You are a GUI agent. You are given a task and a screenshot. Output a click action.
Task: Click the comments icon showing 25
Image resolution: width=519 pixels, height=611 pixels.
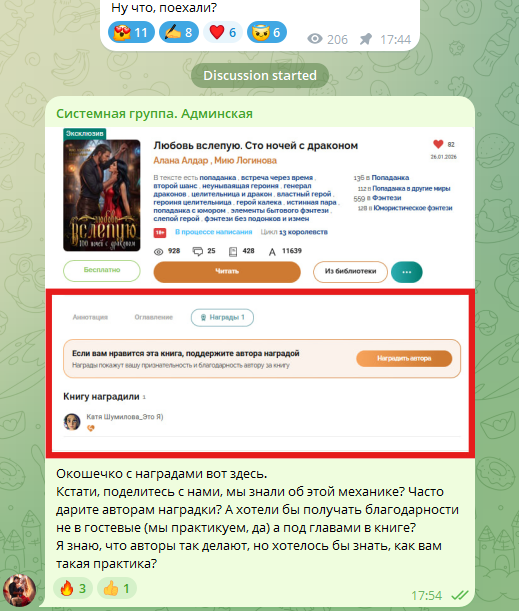pyautogui.click(x=198, y=251)
